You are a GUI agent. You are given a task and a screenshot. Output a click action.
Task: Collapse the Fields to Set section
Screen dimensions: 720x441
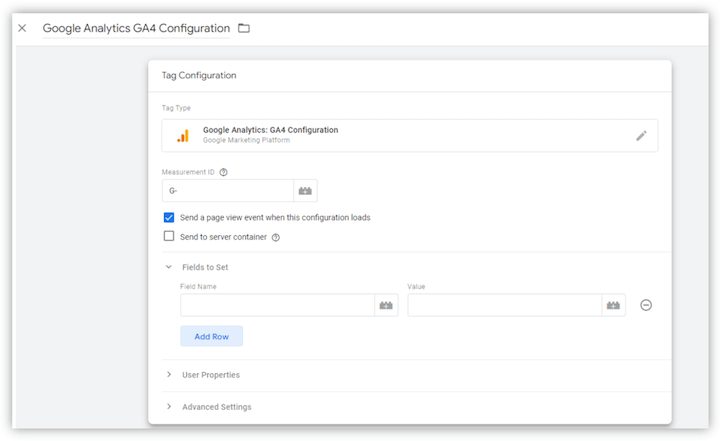pyautogui.click(x=169, y=267)
